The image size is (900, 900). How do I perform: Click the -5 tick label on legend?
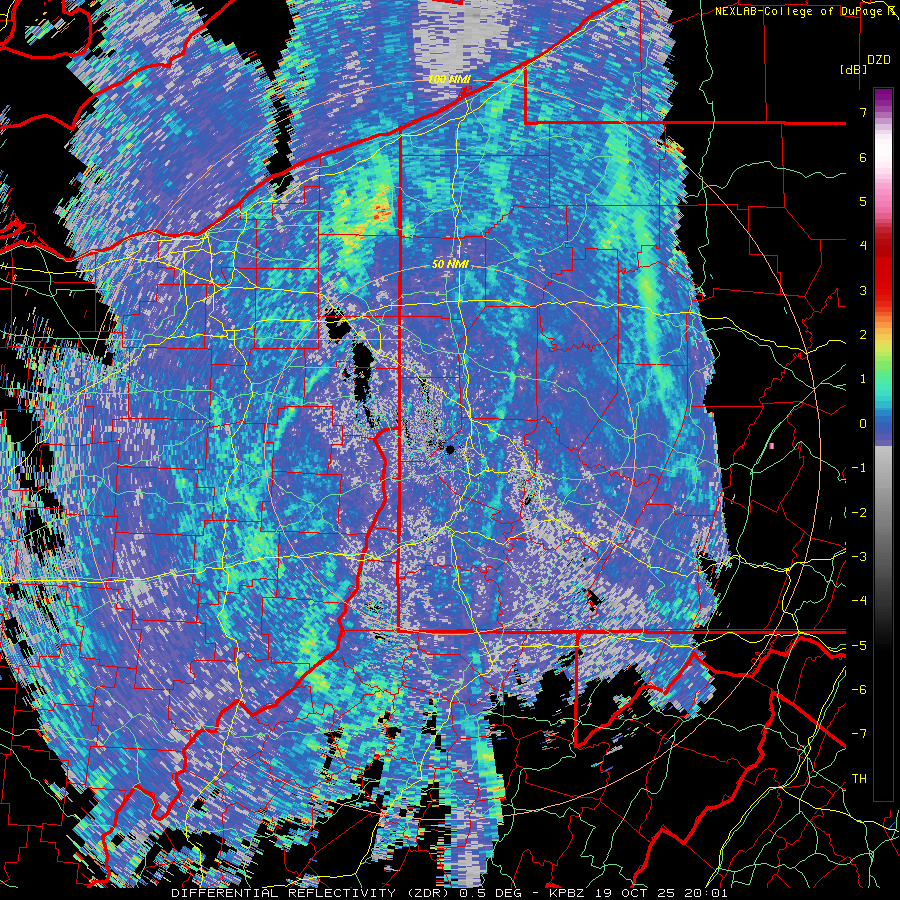859,646
